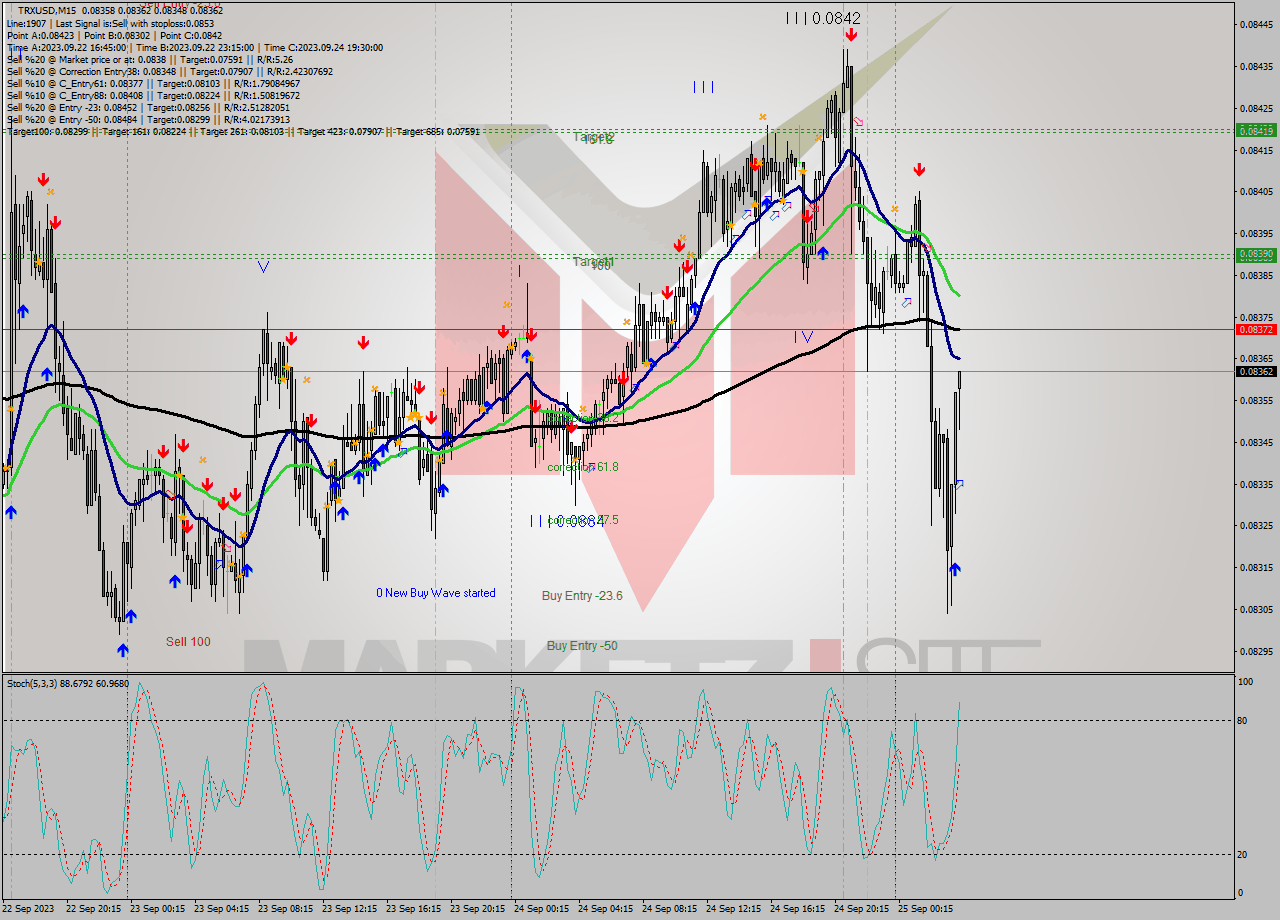Select the 'Buy Entry -50' label
Screen dimensions: 1280x920
point(582,646)
